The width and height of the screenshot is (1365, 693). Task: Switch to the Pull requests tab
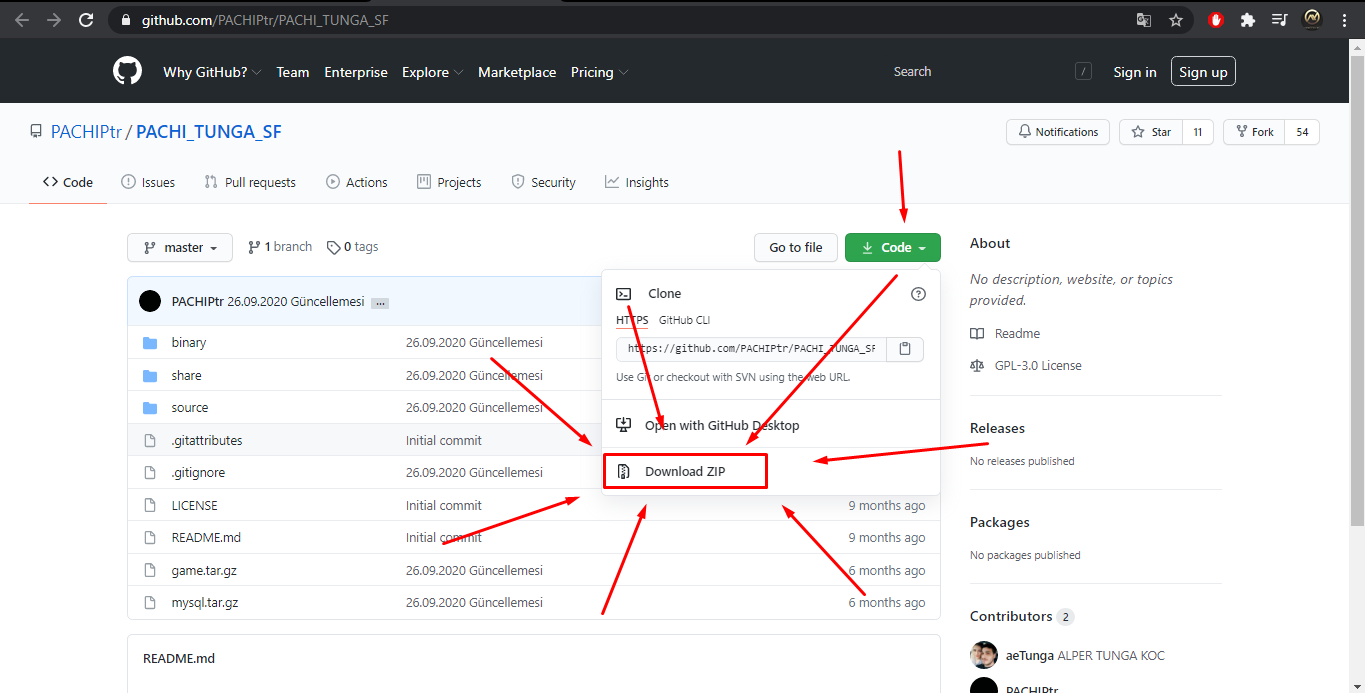point(250,182)
